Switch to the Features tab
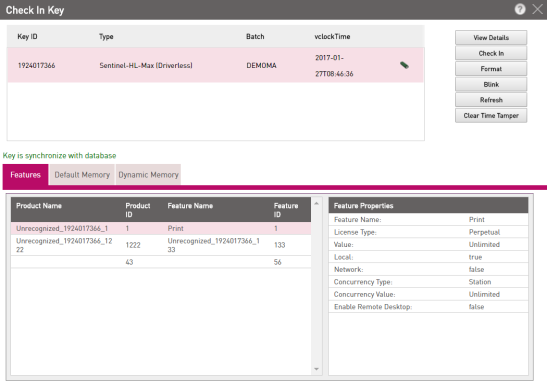Viewport: 547px width, 386px height. pyautogui.click(x=25, y=175)
